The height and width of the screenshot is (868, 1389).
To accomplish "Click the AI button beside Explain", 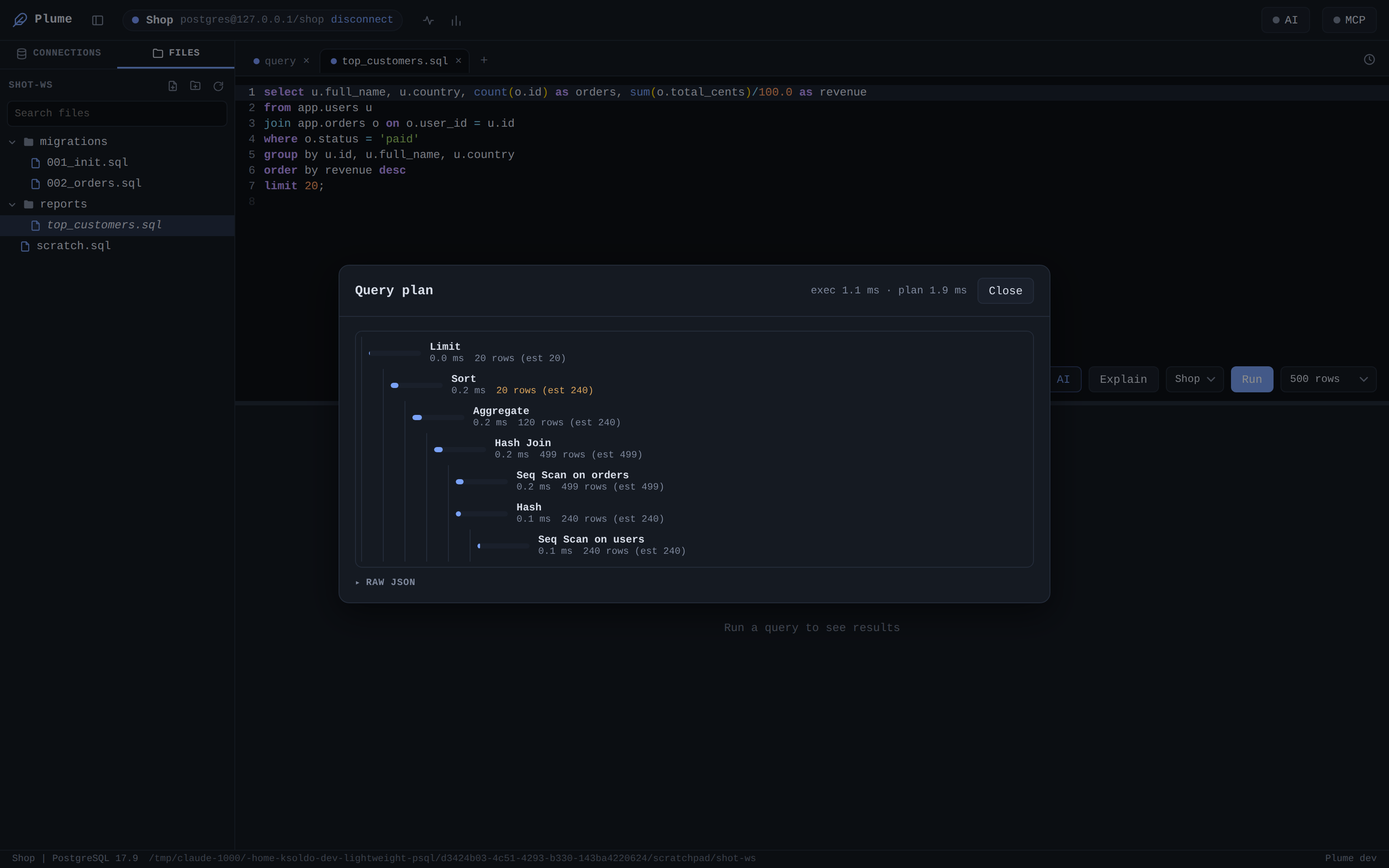I will 1063,379.
